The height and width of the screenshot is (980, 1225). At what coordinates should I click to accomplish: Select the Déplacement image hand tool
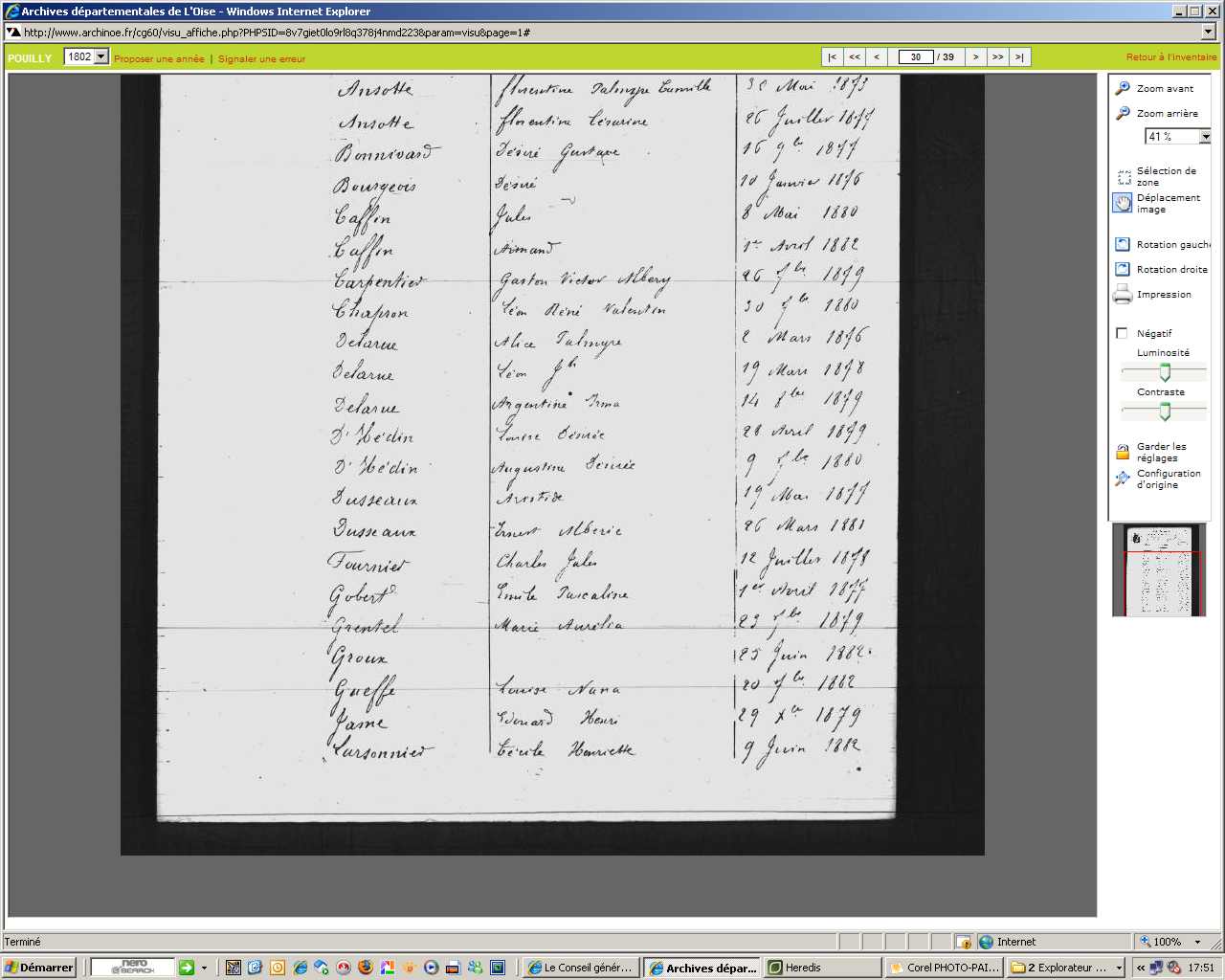tap(1123, 203)
